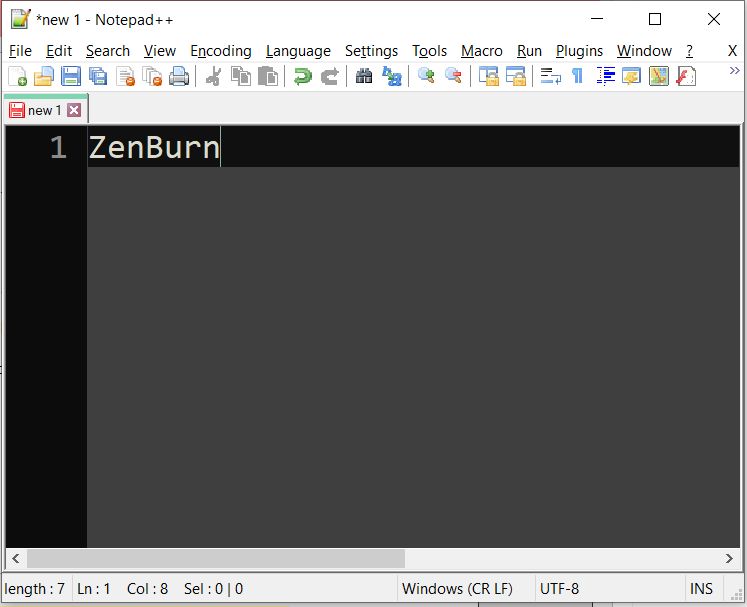Cut selection with scissors icon
The image size is (747, 607).
(213, 76)
